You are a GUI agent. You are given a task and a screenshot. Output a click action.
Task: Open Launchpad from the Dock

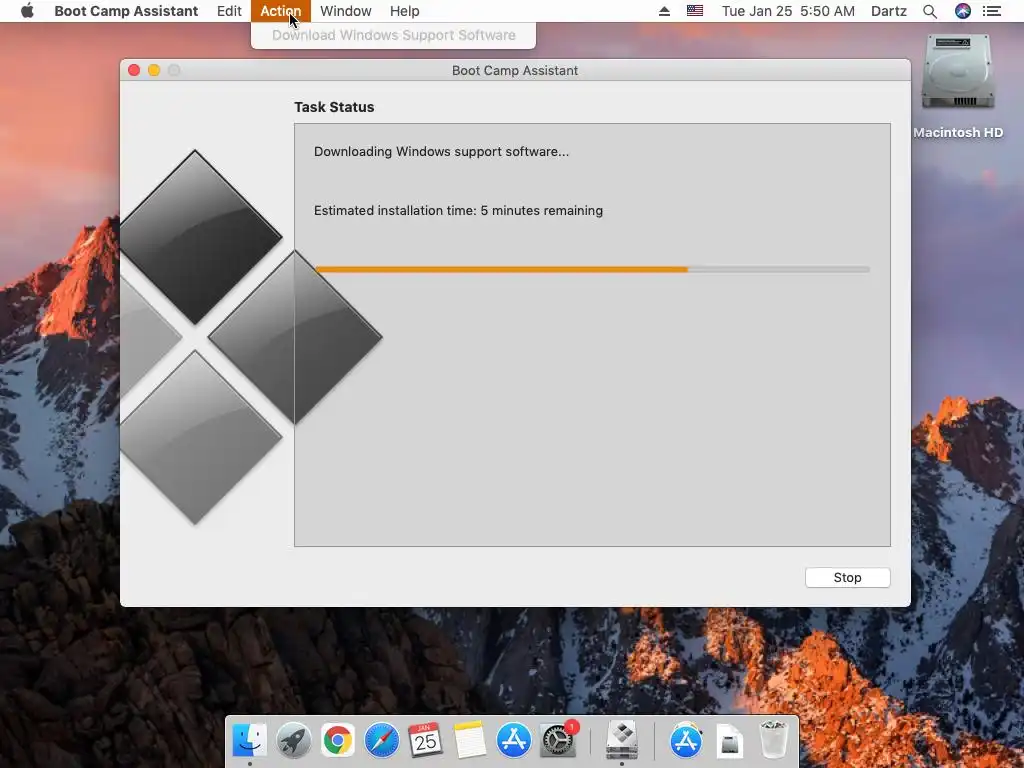[x=294, y=740]
